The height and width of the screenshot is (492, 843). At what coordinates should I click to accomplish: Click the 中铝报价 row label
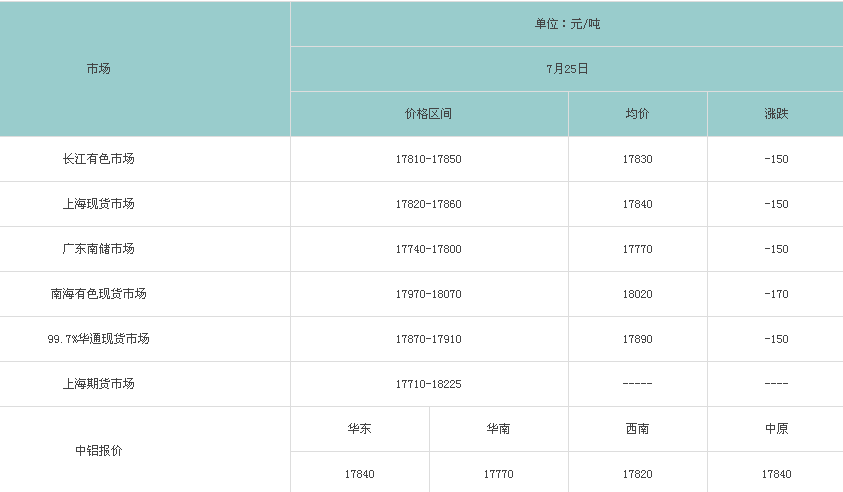coord(98,450)
